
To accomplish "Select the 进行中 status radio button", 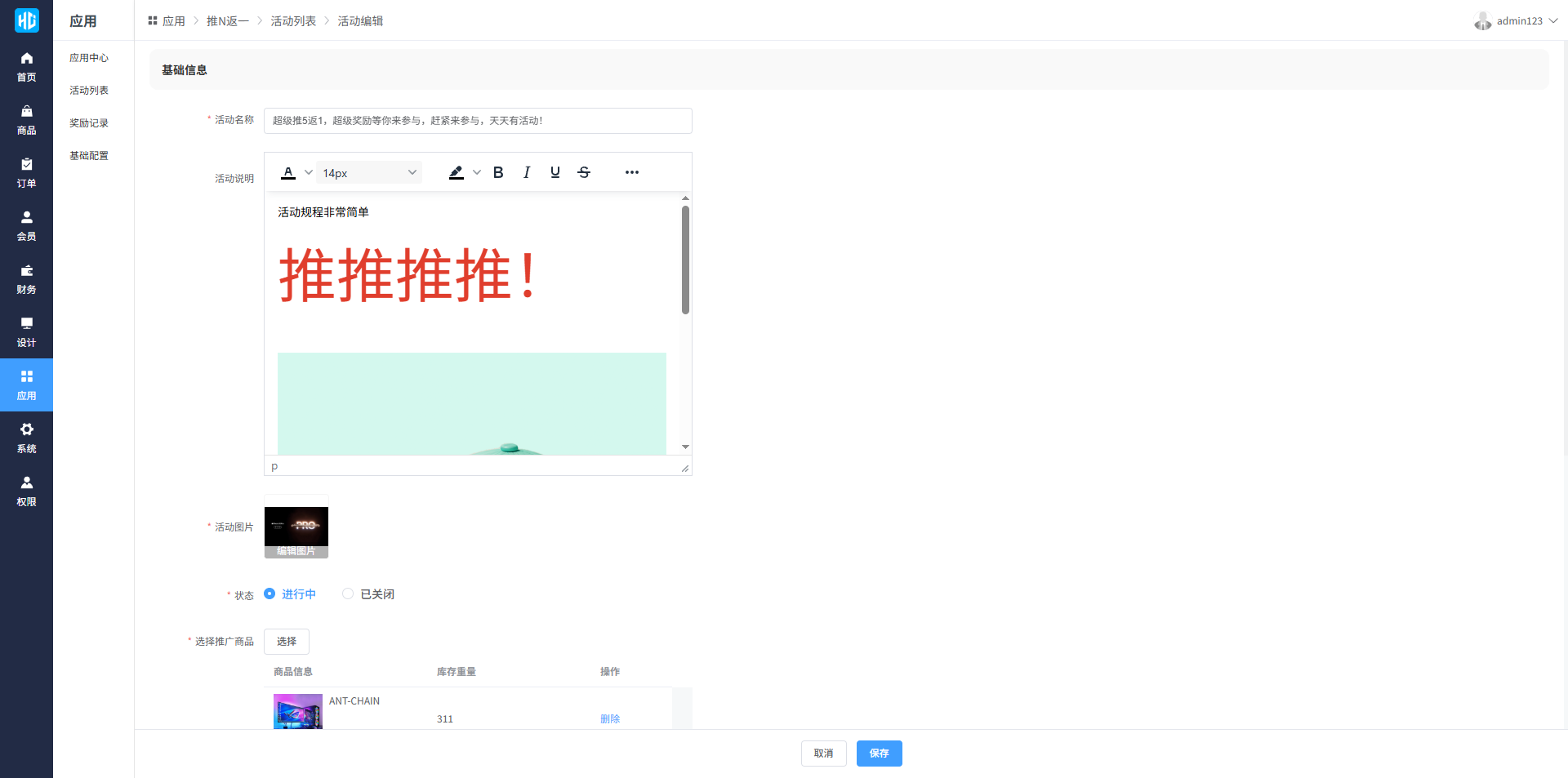I will [x=269, y=594].
